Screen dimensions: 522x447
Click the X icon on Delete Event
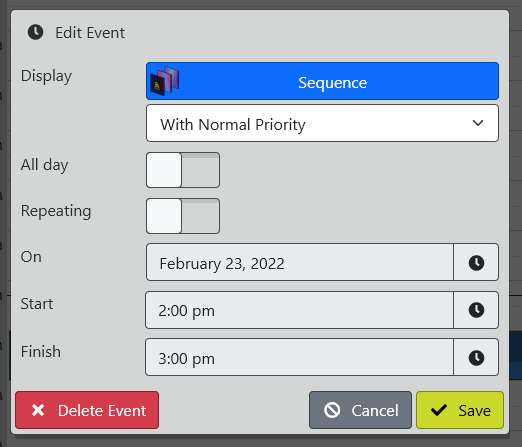point(38,410)
